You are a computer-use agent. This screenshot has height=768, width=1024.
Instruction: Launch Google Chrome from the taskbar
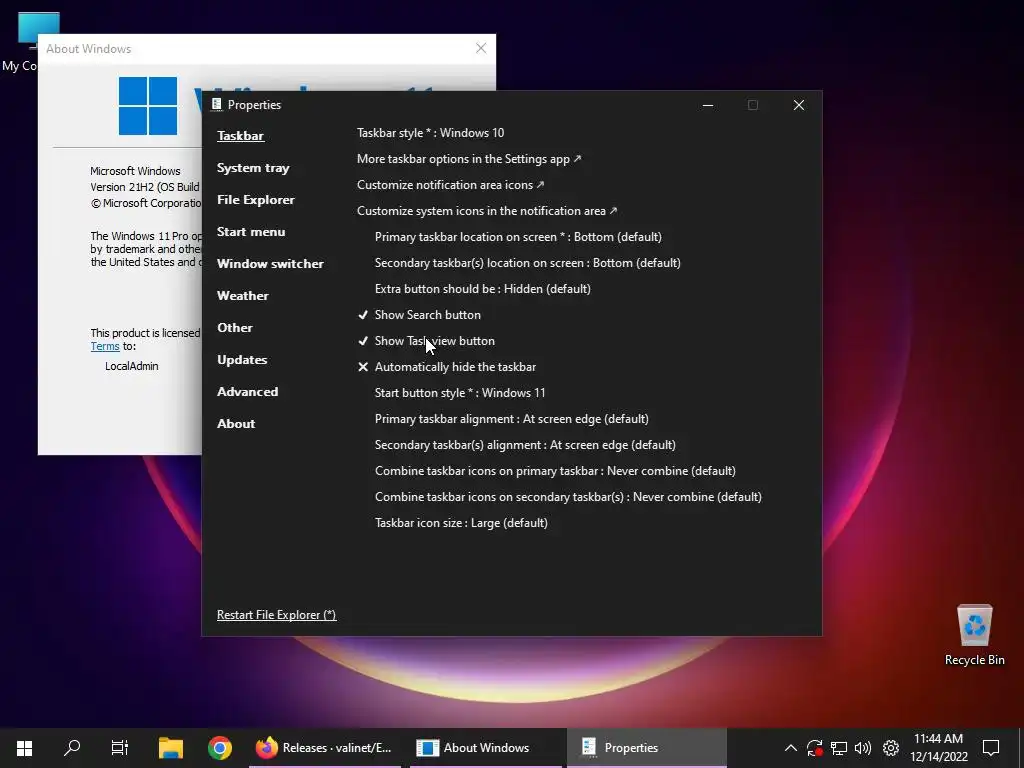[x=219, y=748]
